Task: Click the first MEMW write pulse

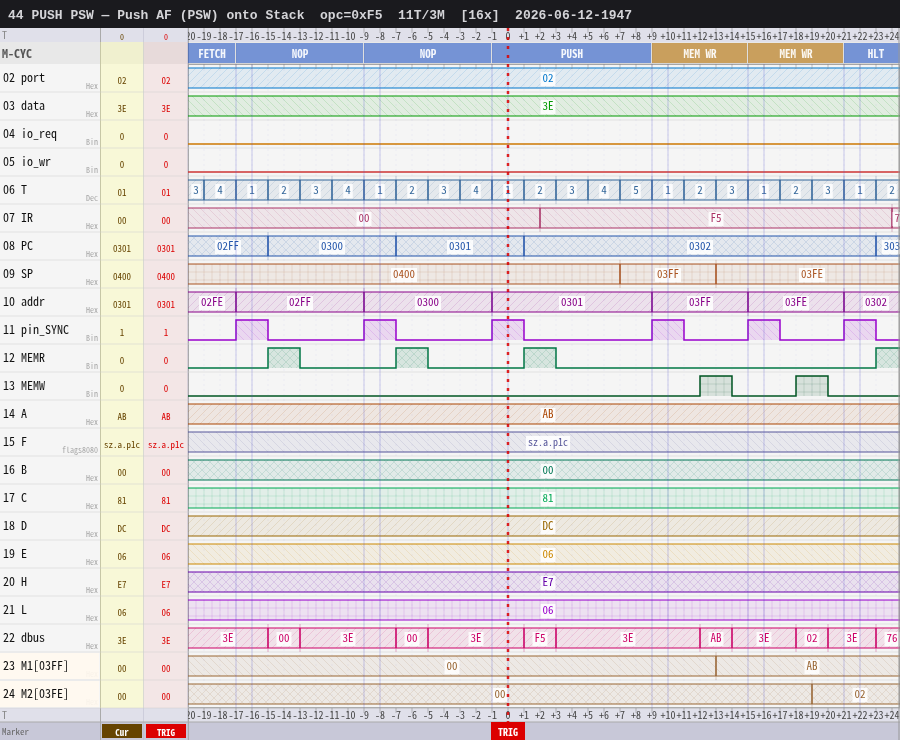Action: pyautogui.click(x=716, y=386)
